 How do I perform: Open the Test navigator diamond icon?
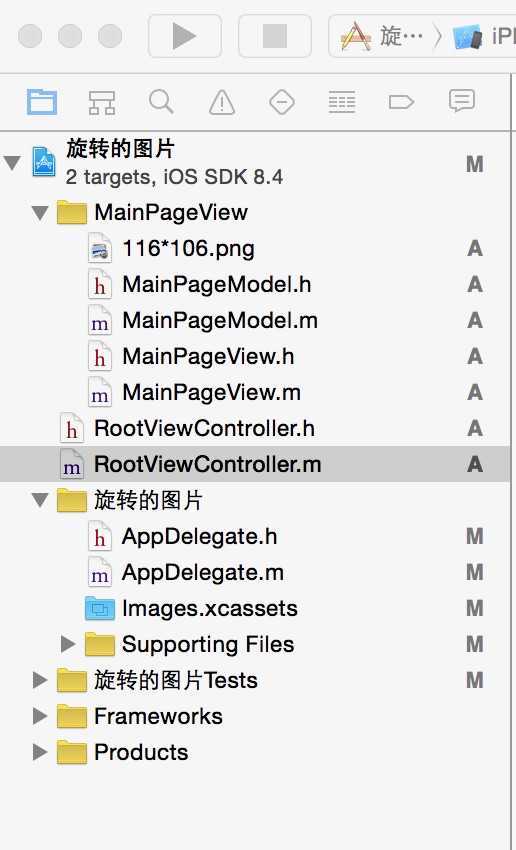pos(282,102)
